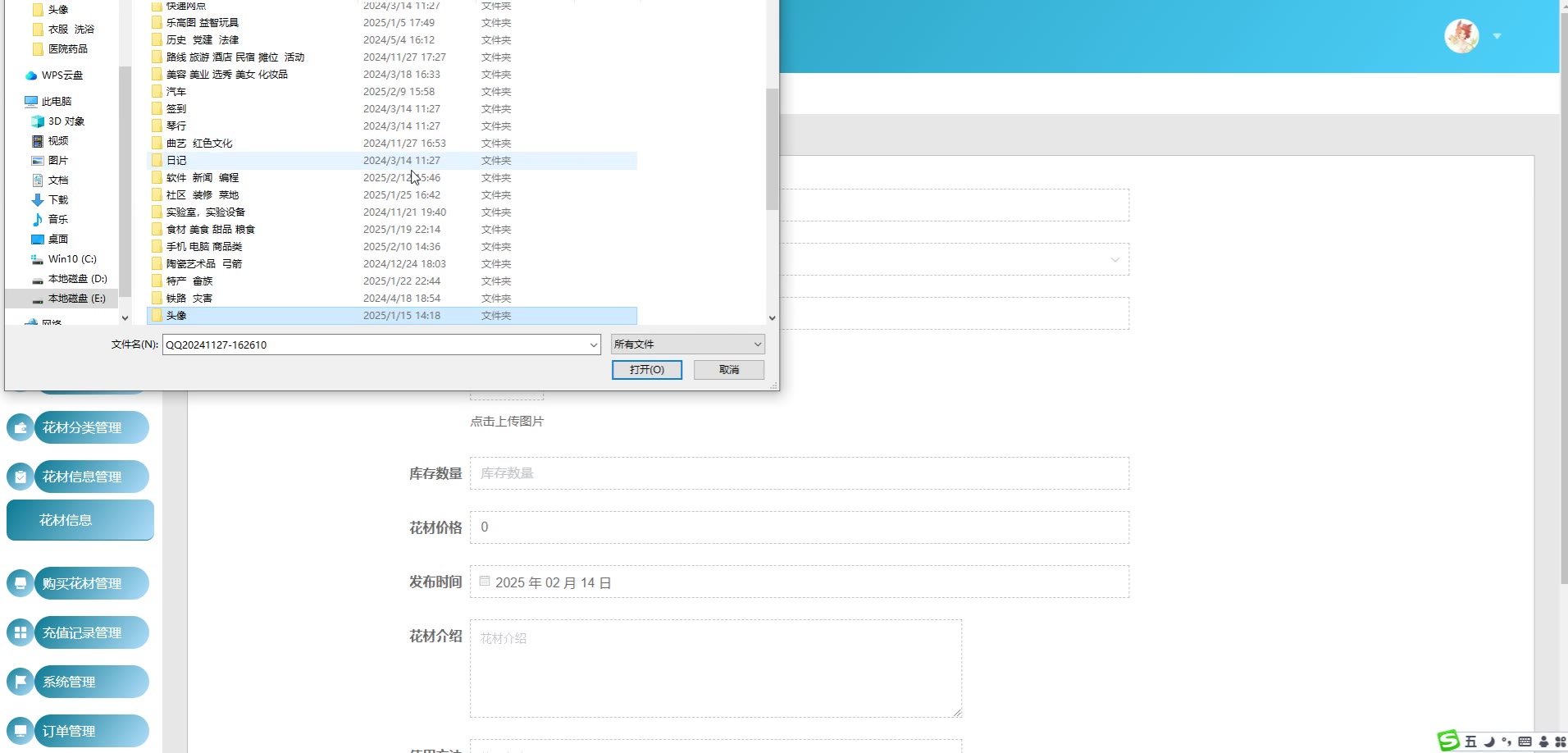The image size is (1568, 753).
Task: Open the 花材信息 submenu item
Action: tap(80, 520)
